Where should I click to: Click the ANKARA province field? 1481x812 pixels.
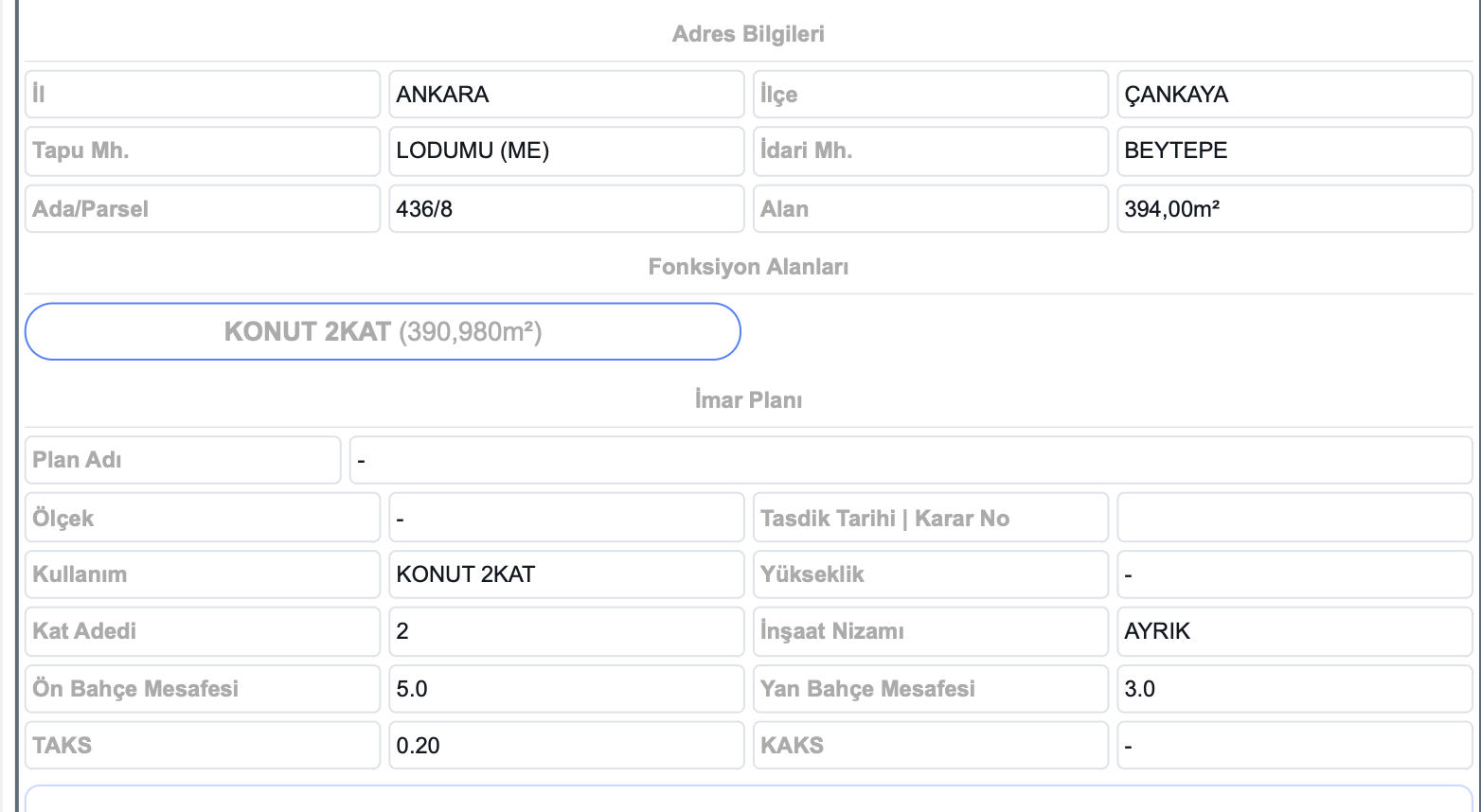pos(566,95)
